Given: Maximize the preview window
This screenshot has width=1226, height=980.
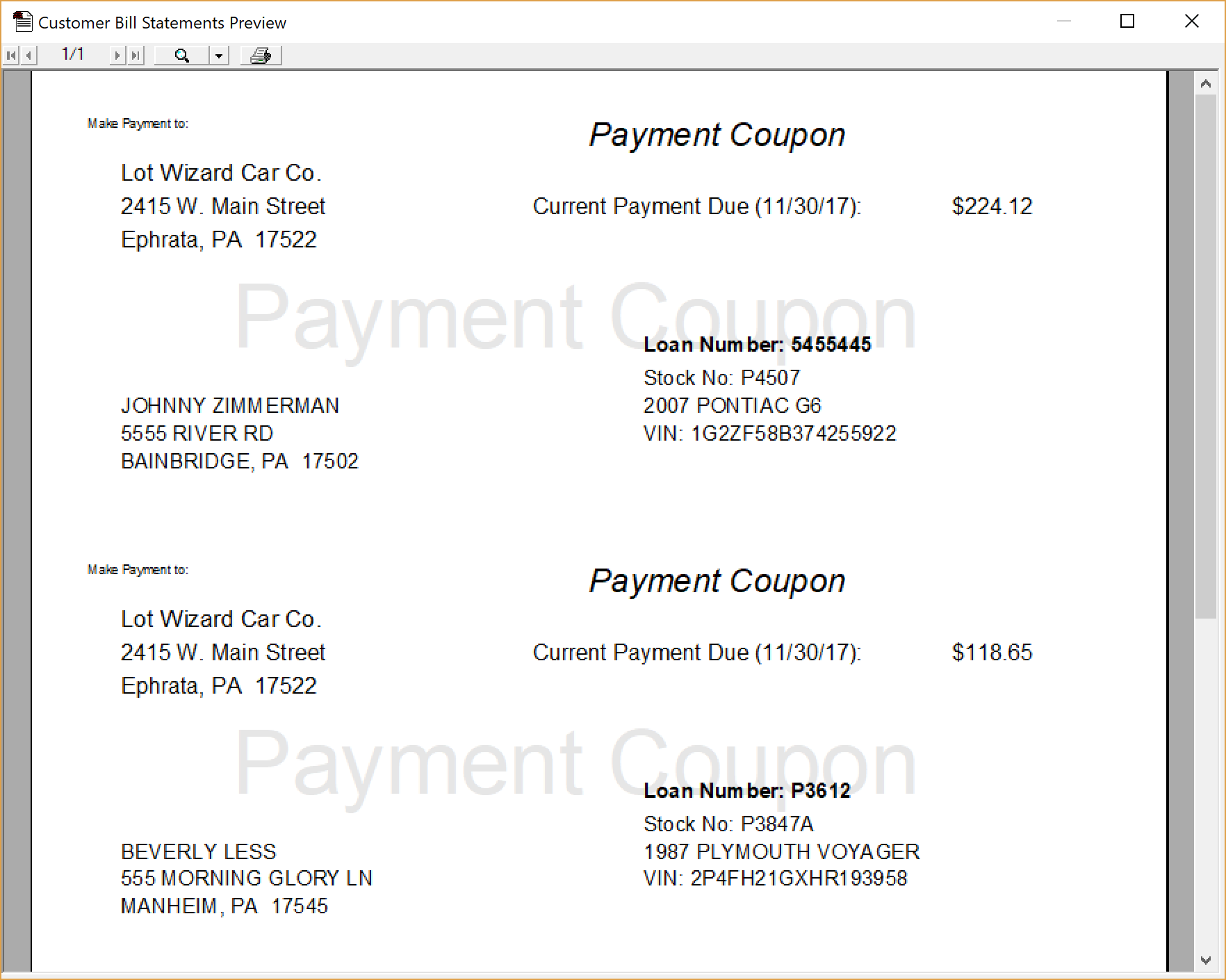Looking at the screenshot, I should click(x=1127, y=22).
